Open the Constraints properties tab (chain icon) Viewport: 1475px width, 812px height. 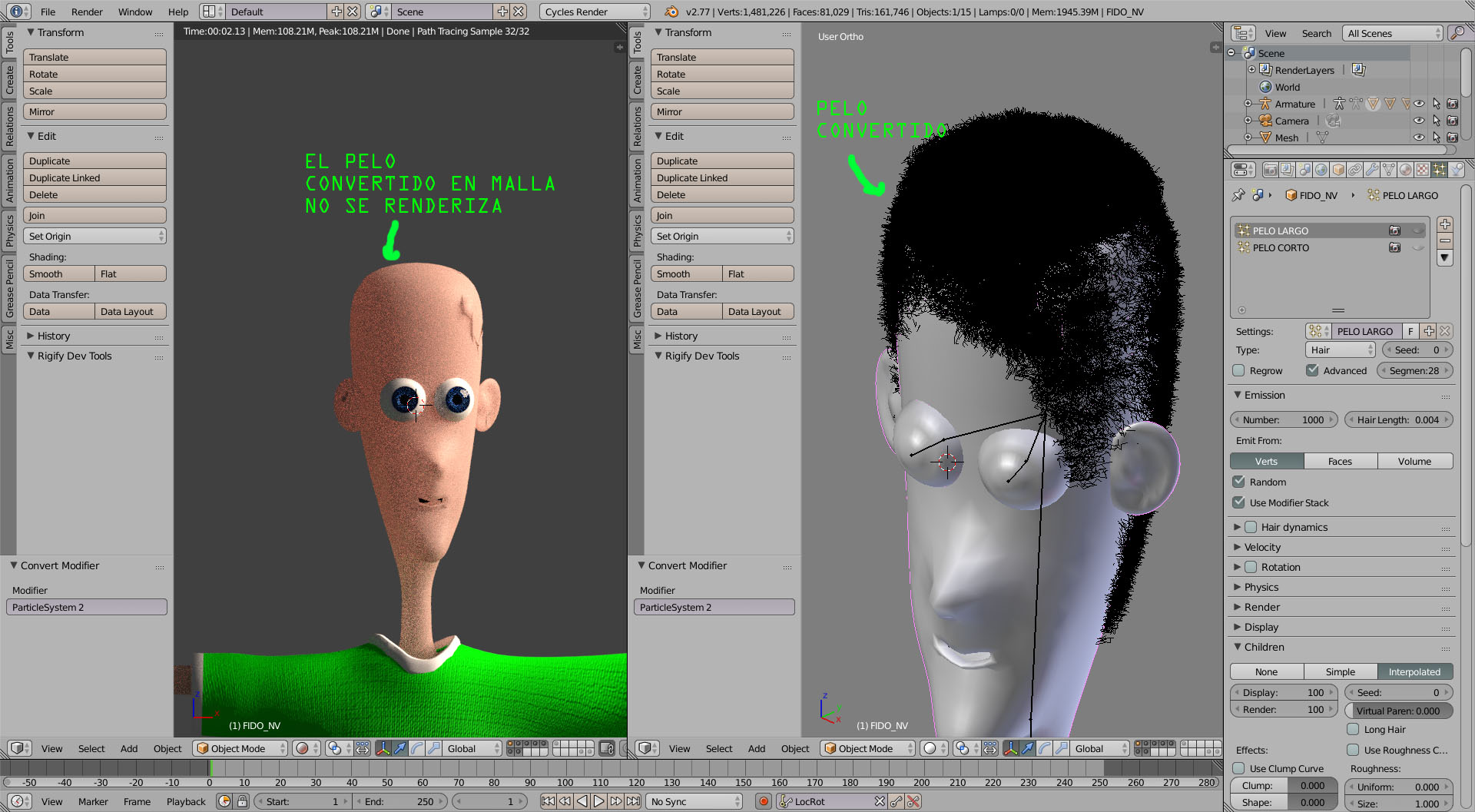click(x=1354, y=170)
